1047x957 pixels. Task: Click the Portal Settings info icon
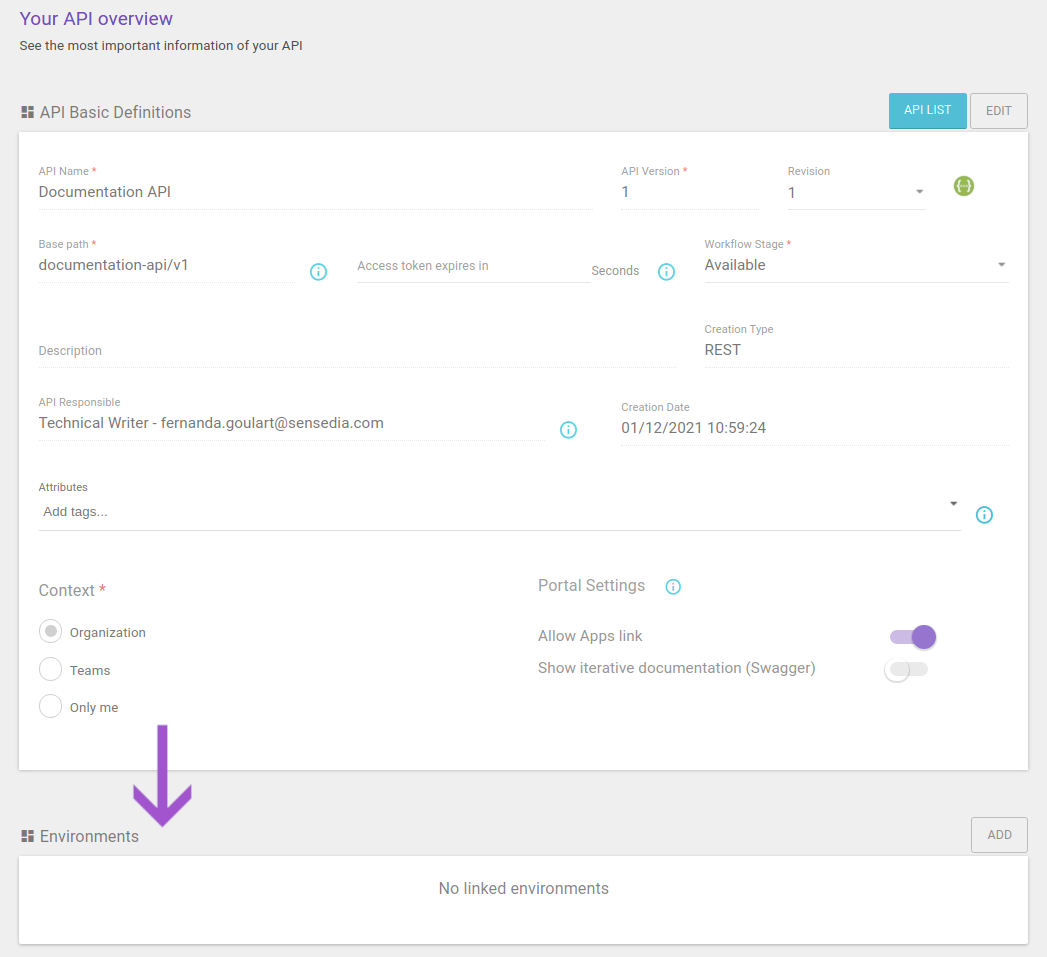(673, 587)
